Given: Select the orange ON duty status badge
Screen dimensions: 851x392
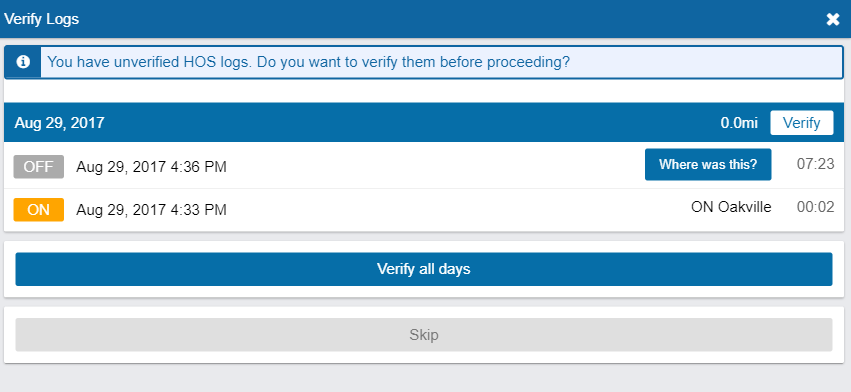Looking at the screenshot, I should (39, 210).
